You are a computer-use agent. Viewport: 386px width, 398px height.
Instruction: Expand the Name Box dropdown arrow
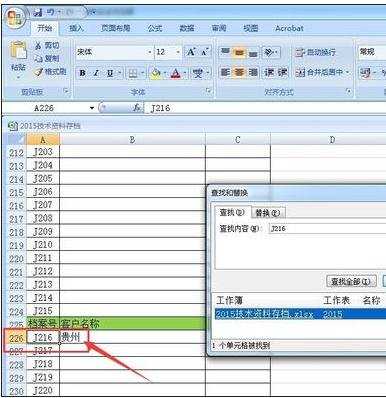tap(92, 108)
